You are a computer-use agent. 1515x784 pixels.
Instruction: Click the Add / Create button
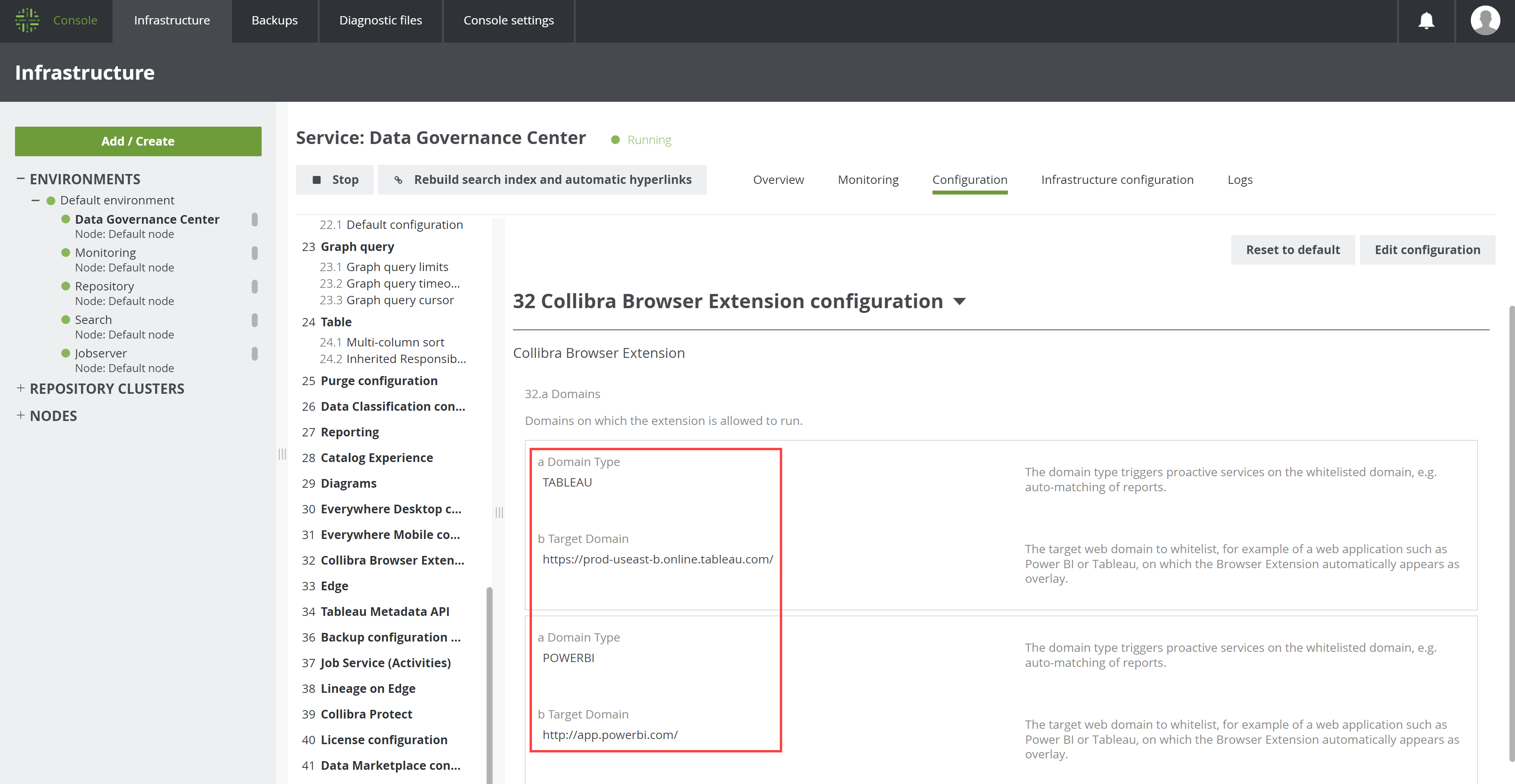138,141
